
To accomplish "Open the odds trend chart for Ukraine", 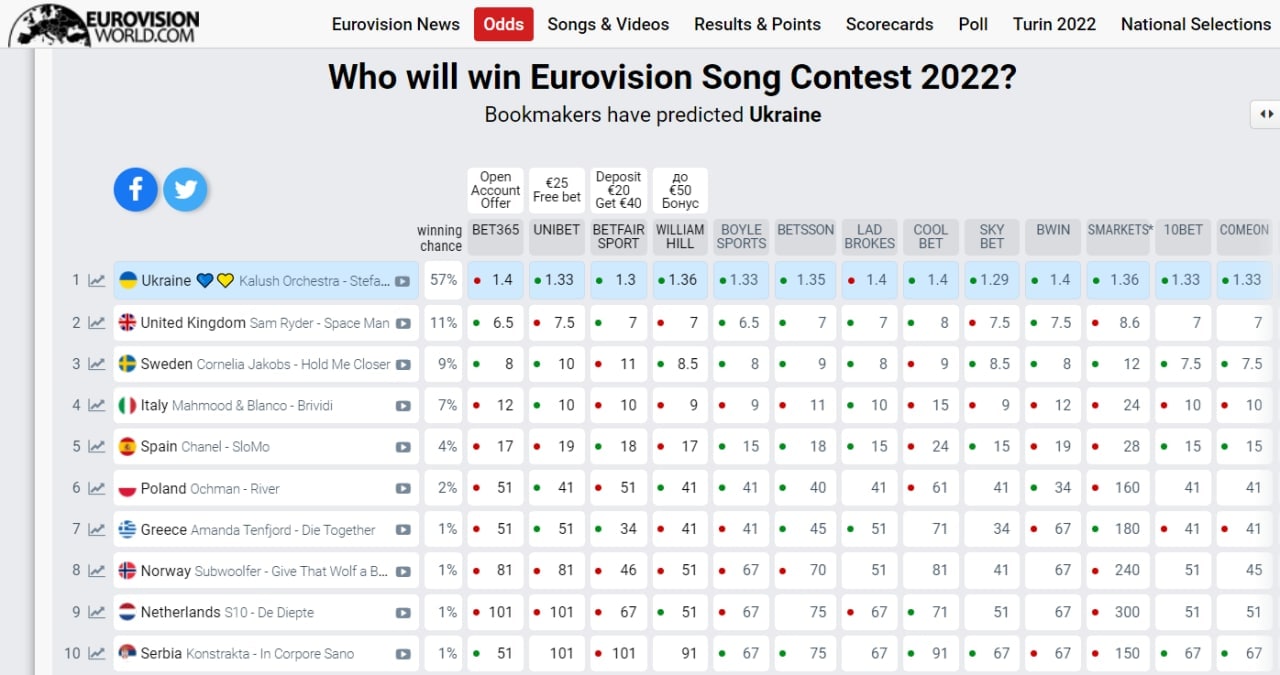I will (96, 280).
